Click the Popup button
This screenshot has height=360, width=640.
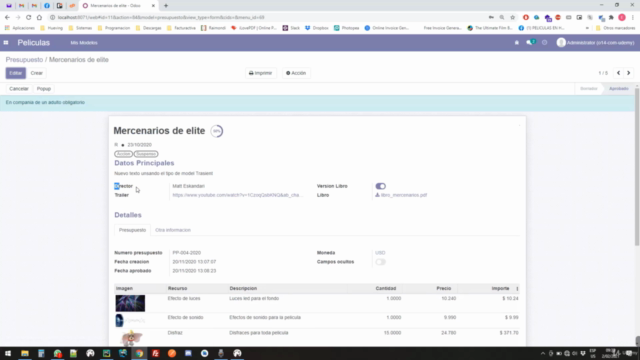(44, 89)
